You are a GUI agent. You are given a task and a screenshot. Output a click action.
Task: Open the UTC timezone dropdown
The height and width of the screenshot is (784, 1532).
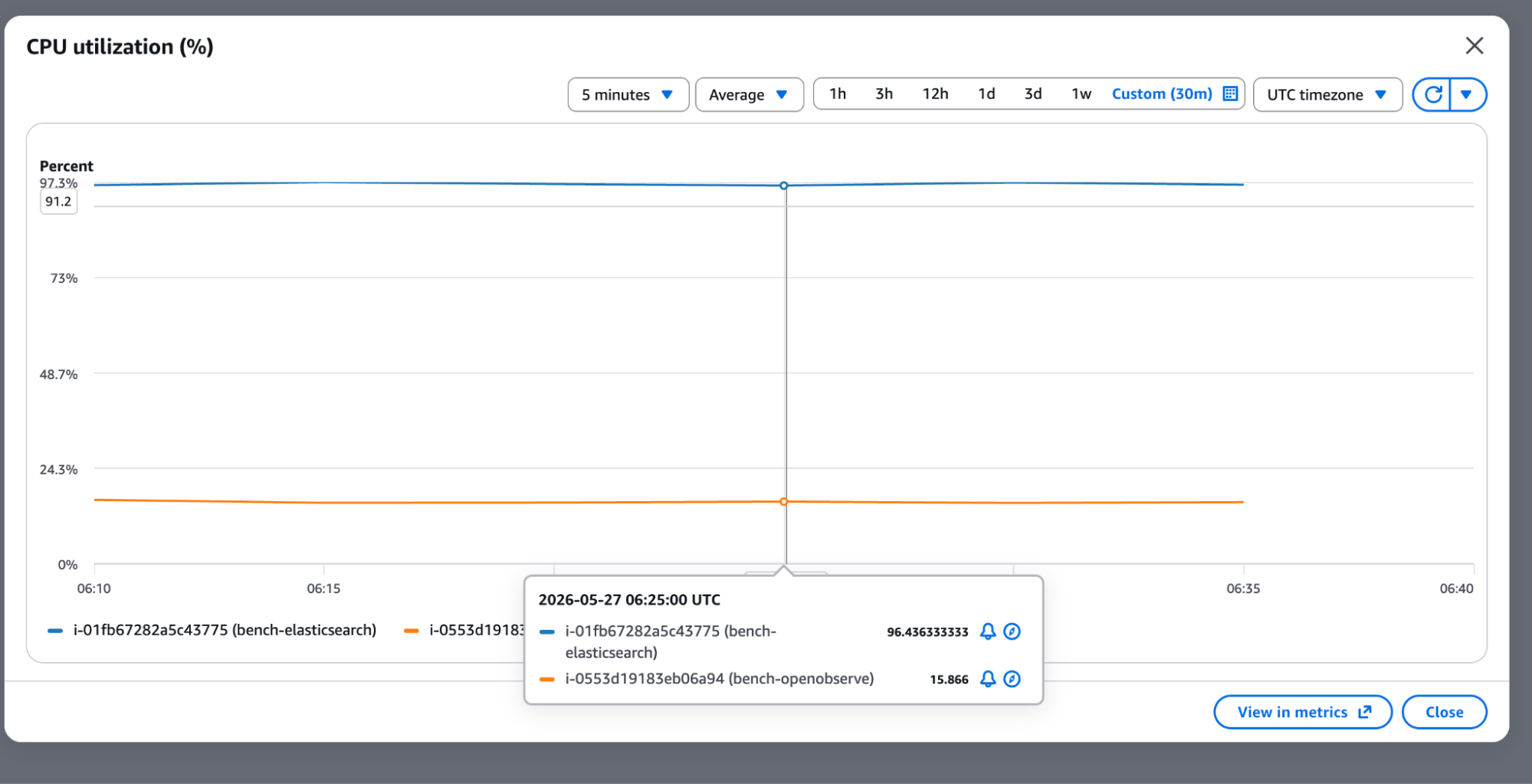(x=1327, y=94)
